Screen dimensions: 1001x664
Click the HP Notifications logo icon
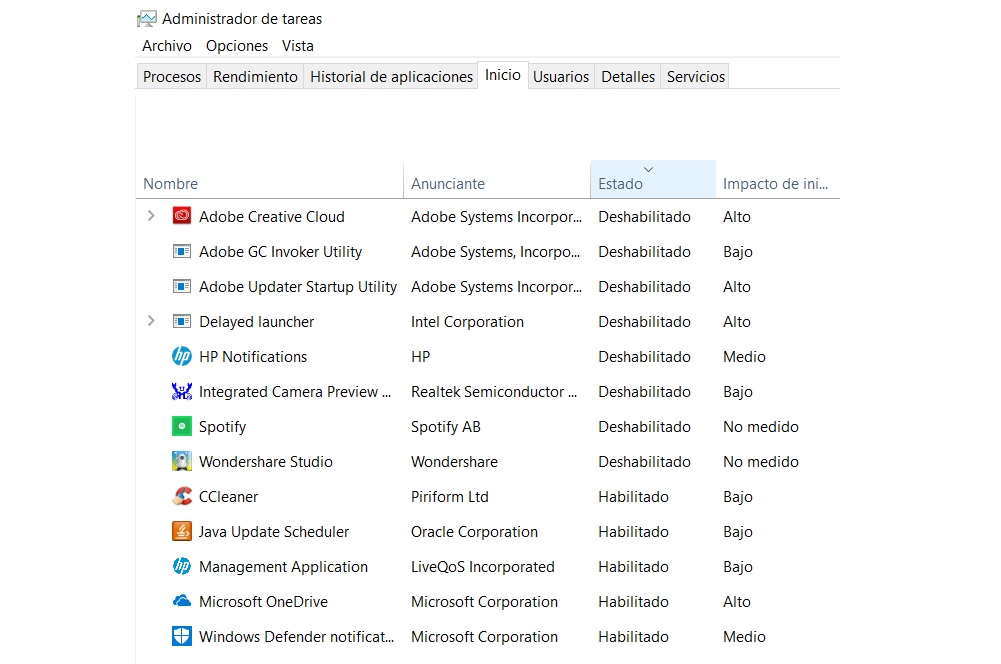pyautogui.click(x=181, y=356)
